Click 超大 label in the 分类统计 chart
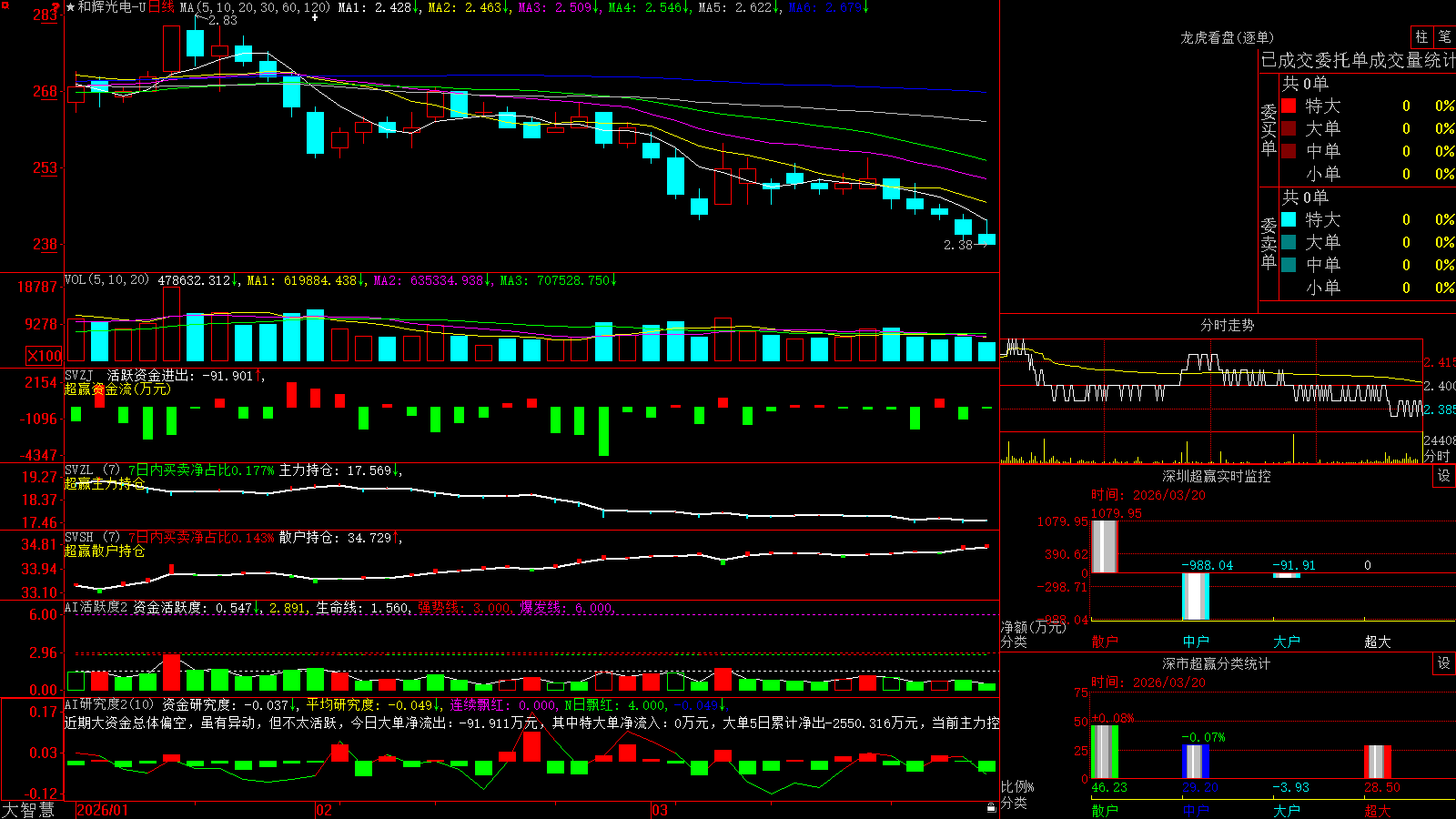This screenshot has width=1456, height=819. (1378, 811)
